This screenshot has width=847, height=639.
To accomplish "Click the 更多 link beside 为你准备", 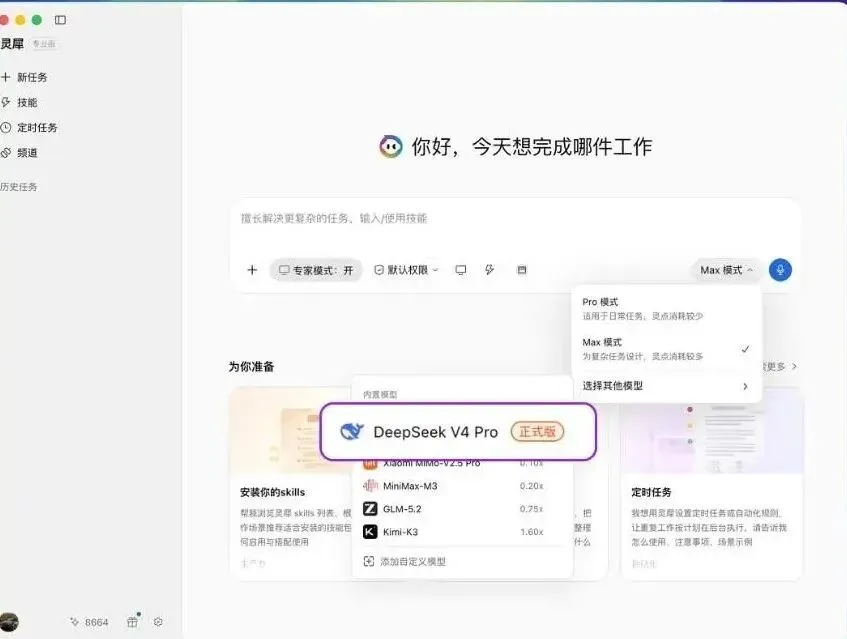I will pos(779,366).
